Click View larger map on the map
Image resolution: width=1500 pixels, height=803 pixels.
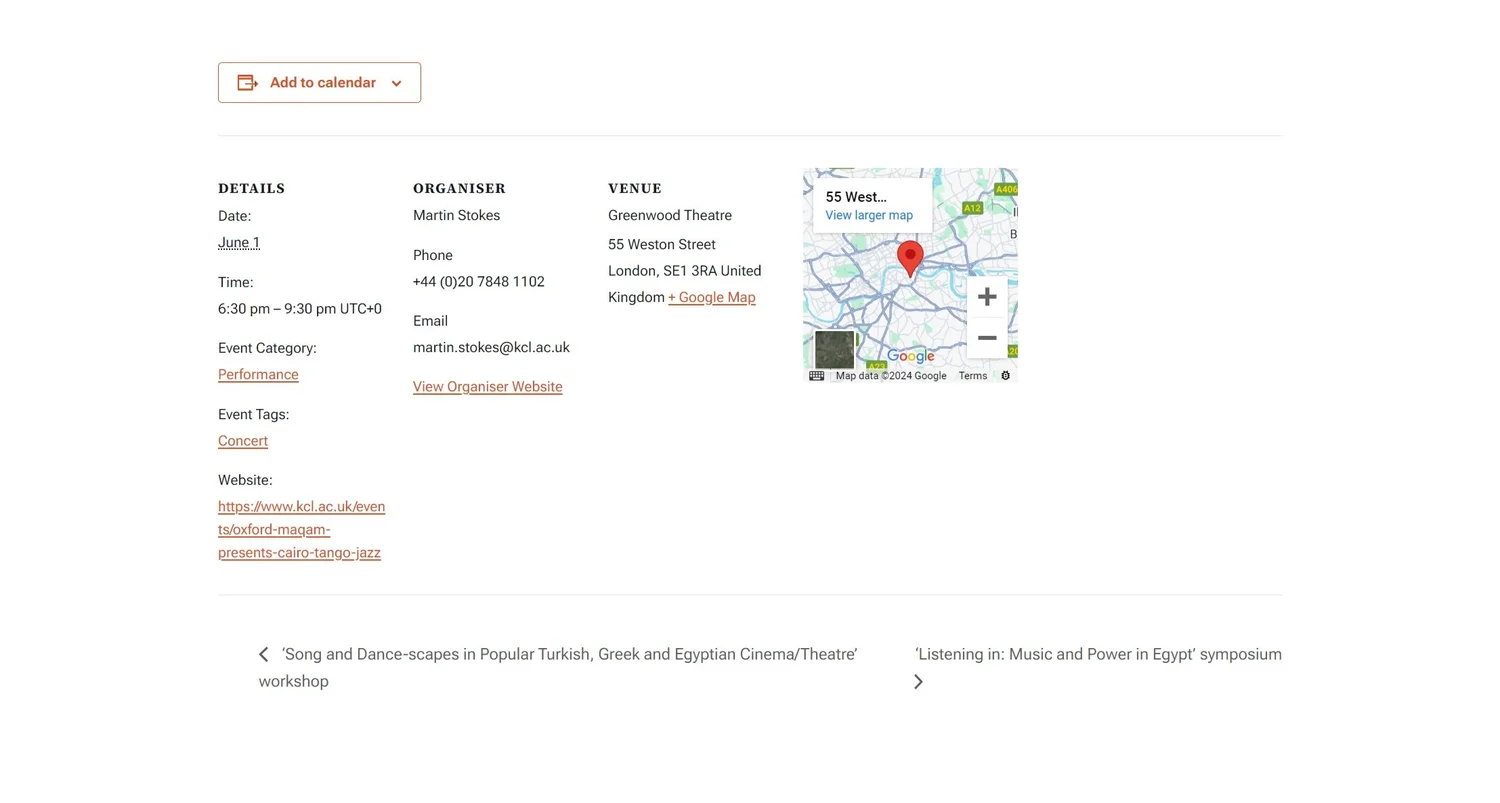pos(869,216)
